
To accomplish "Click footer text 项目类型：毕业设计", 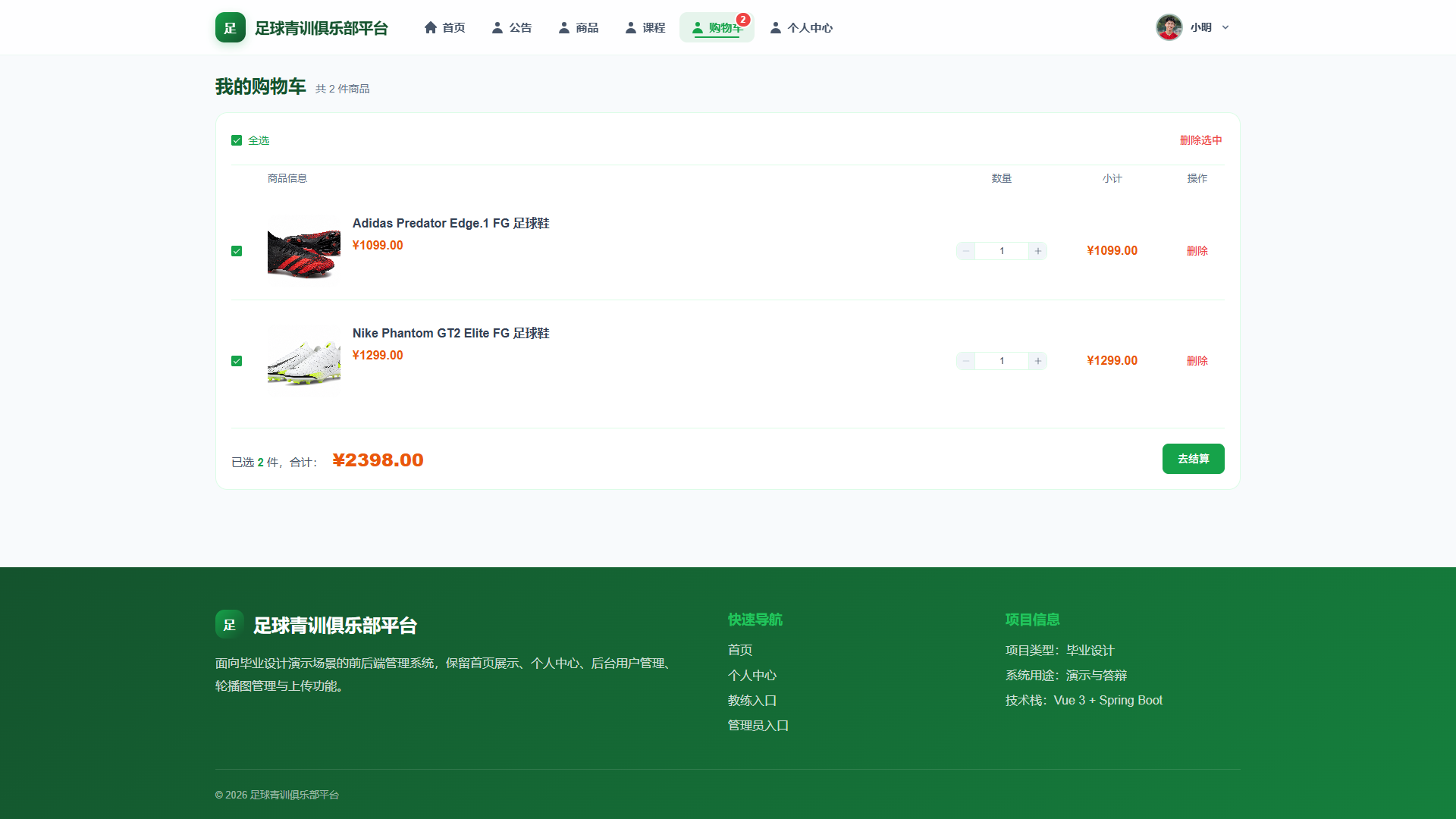I will (x=1060, y=650).
